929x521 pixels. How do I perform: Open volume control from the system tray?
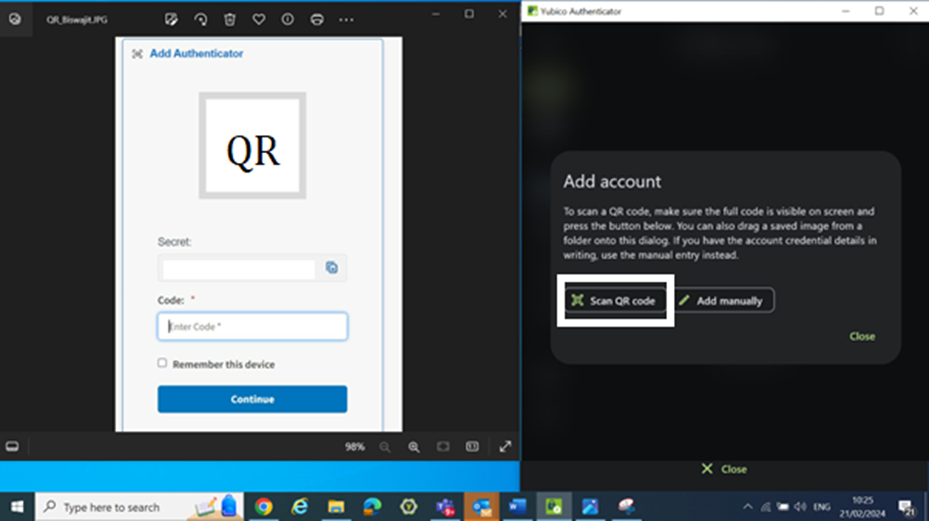point(800,507)
